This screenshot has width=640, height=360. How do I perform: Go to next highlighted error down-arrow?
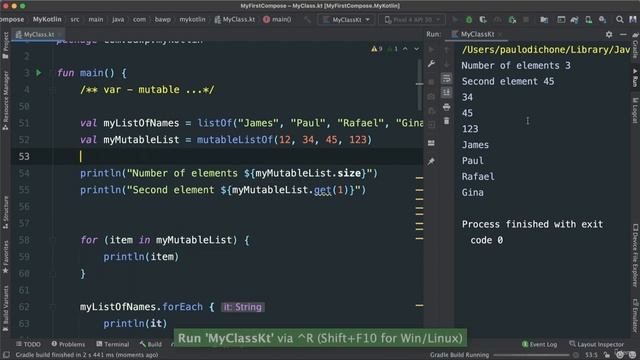[416, 49]
